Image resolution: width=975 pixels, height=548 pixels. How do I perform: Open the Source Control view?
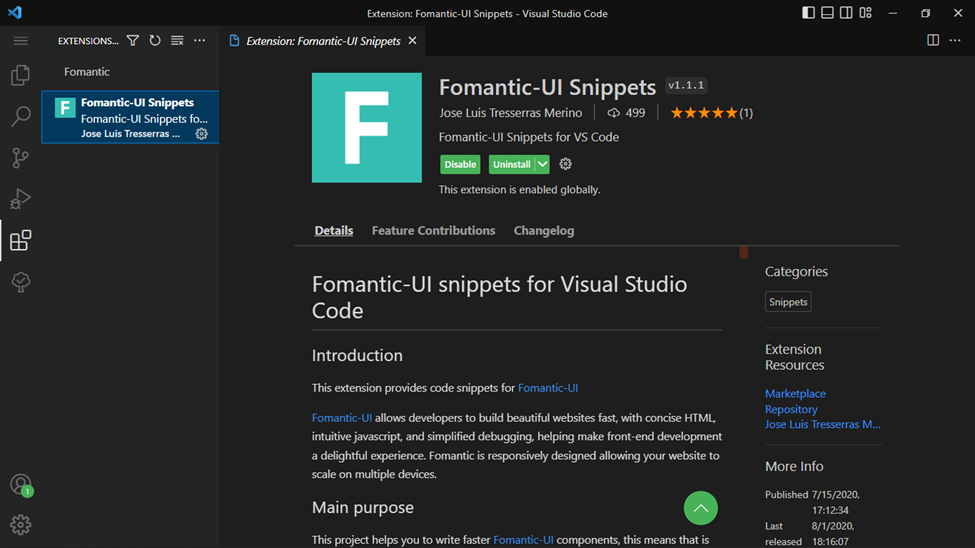click(x=21, y=158)
